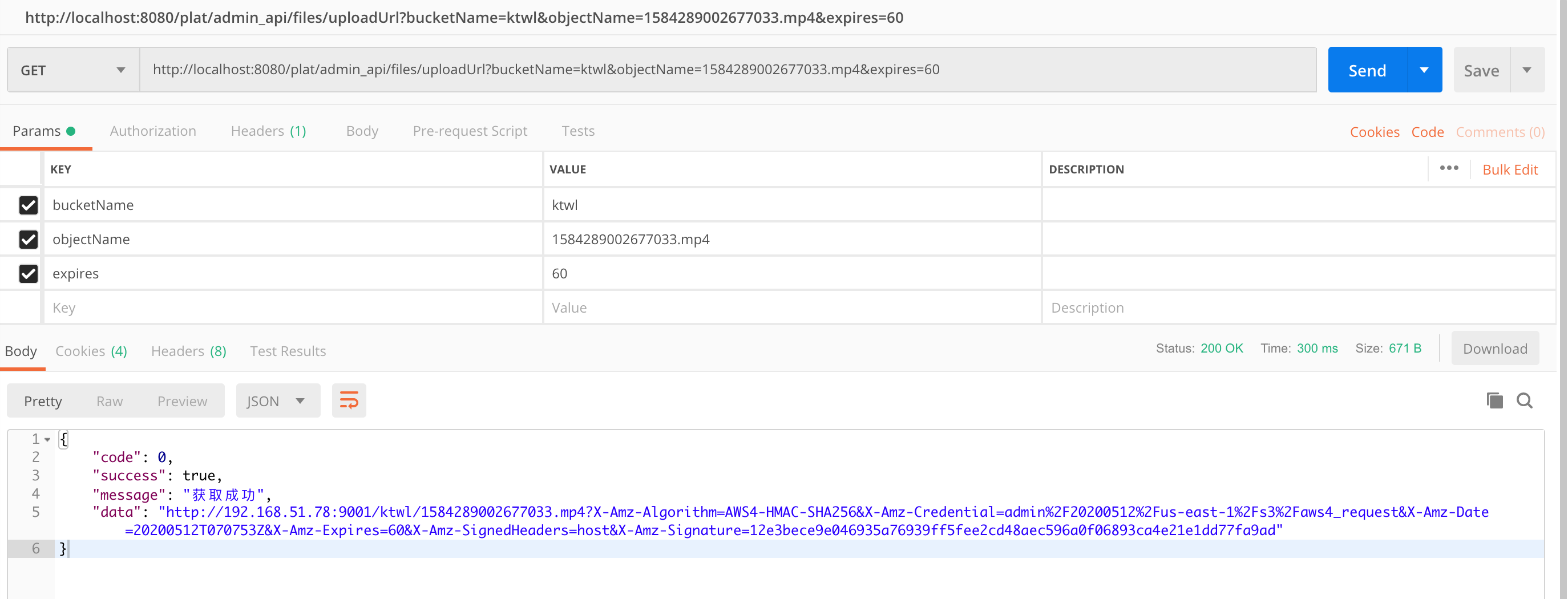Open the Send button dropdown arrow
Screen dimensions: 1568x599
point(1424,70)
